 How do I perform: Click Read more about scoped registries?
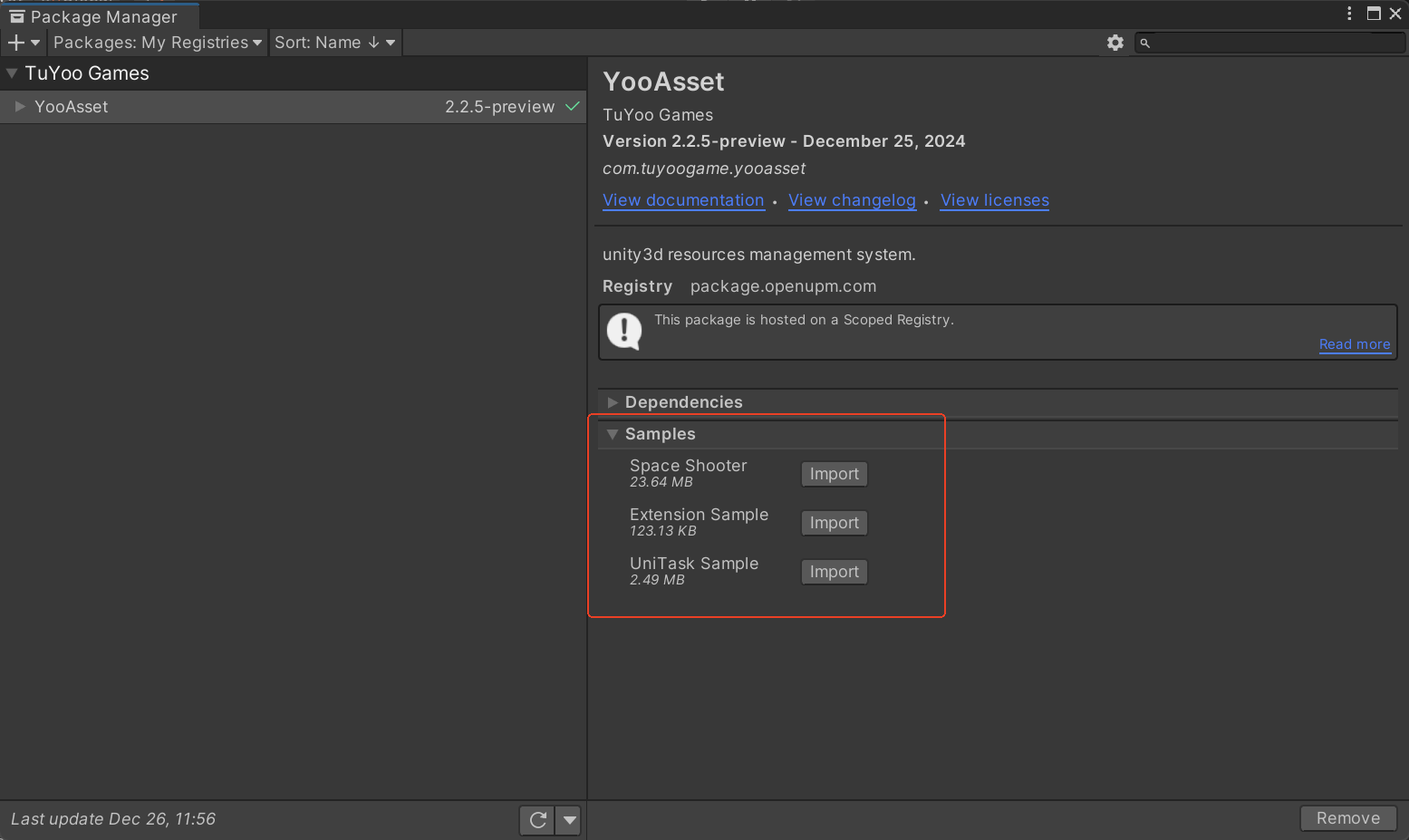[1355, 344]
